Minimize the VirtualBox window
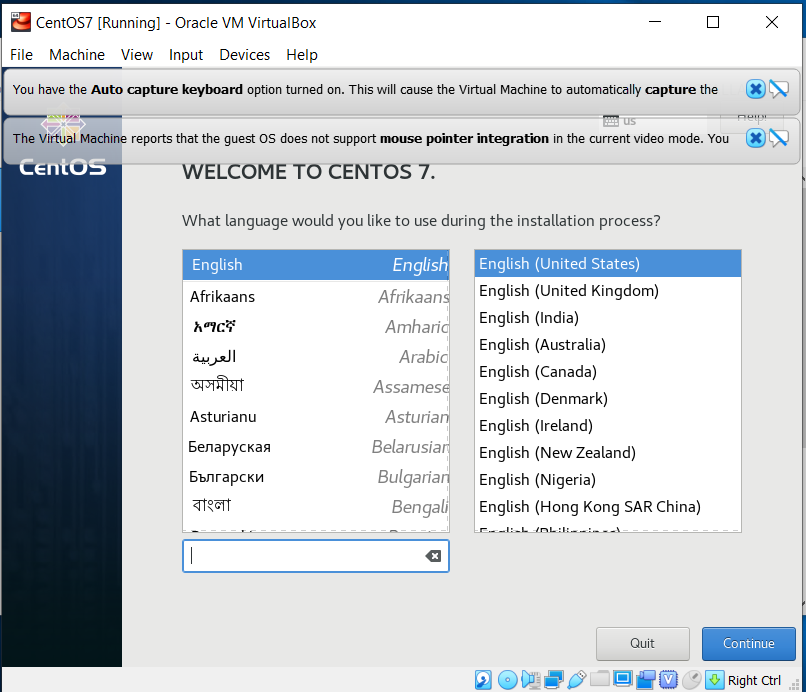806x692 pixels. tap(655, 22)
